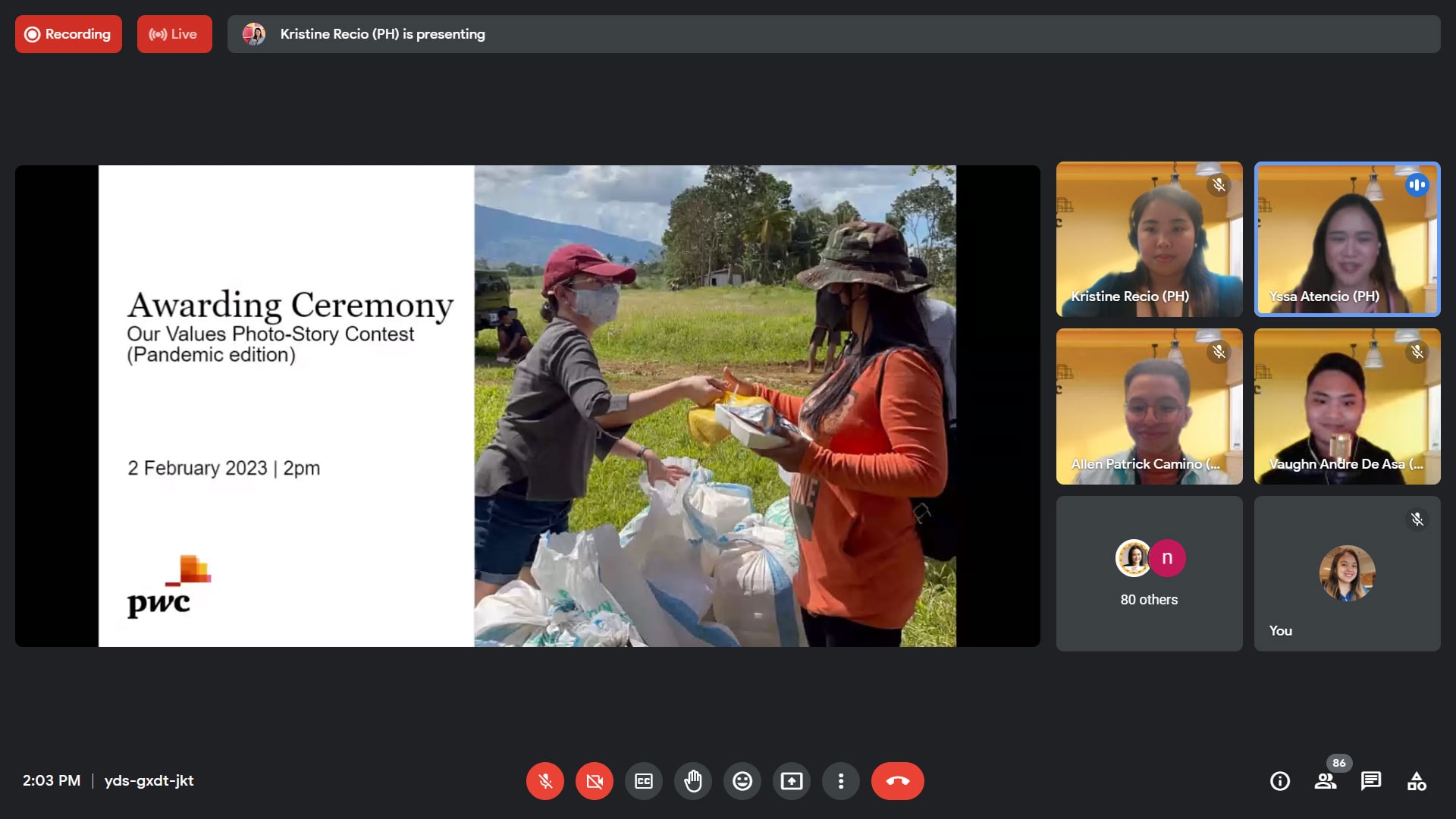Open the three-dot more options menu
Image resolution: width=1456 pixels, height=819 pixels.
(840, 781)
